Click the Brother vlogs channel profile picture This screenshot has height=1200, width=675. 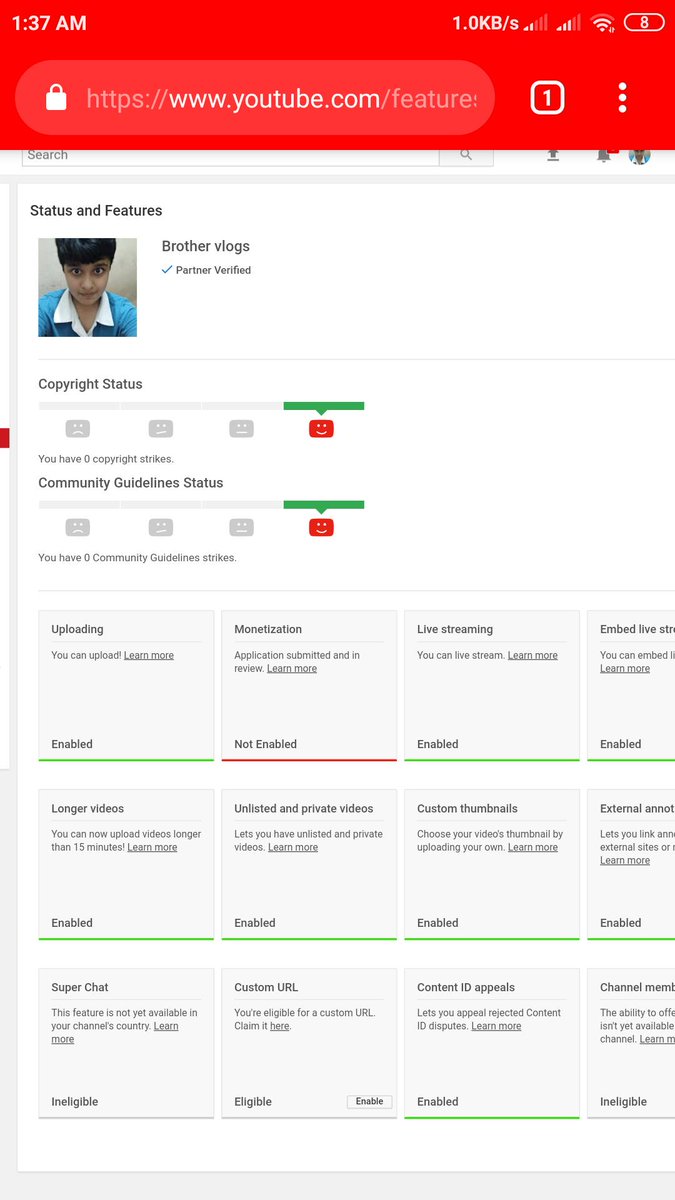coord(87,287)
